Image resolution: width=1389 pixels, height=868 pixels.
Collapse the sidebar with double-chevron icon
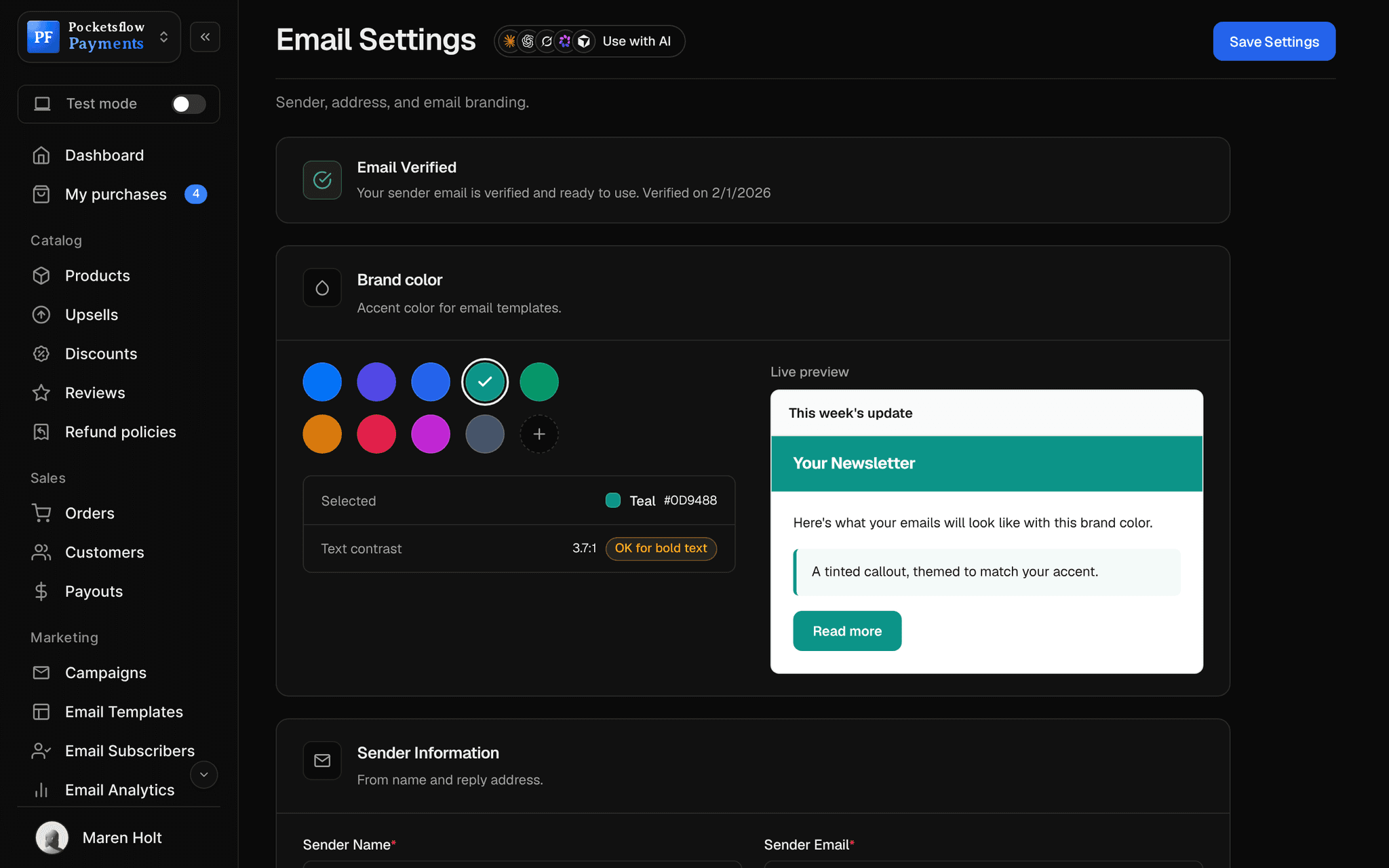click(205, 37)
